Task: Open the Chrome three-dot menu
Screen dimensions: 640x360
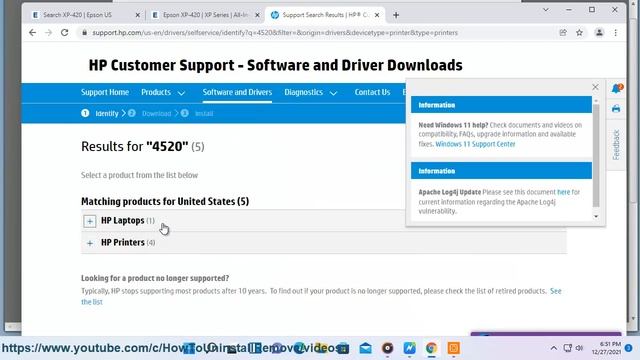Action: 616,33
